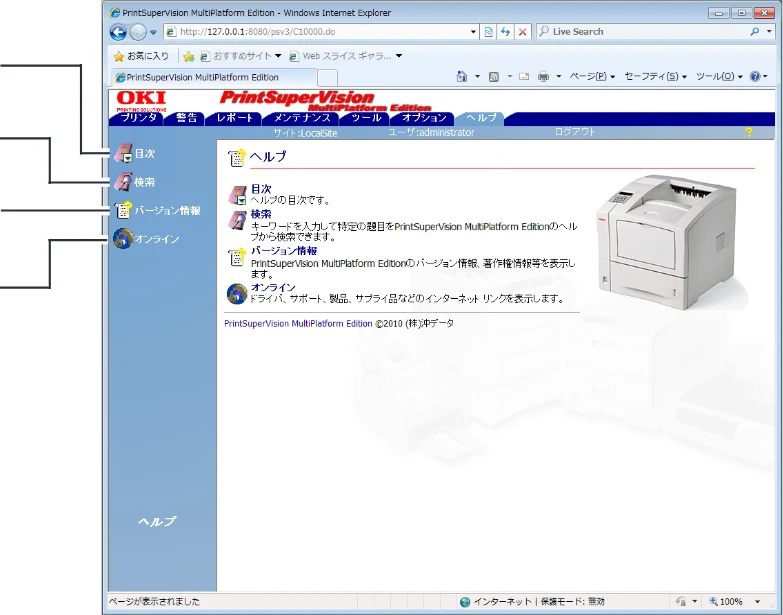
Task: Click the PrintSuperVision MultiPlatform Edition footer link
Action: coord(298,323)
